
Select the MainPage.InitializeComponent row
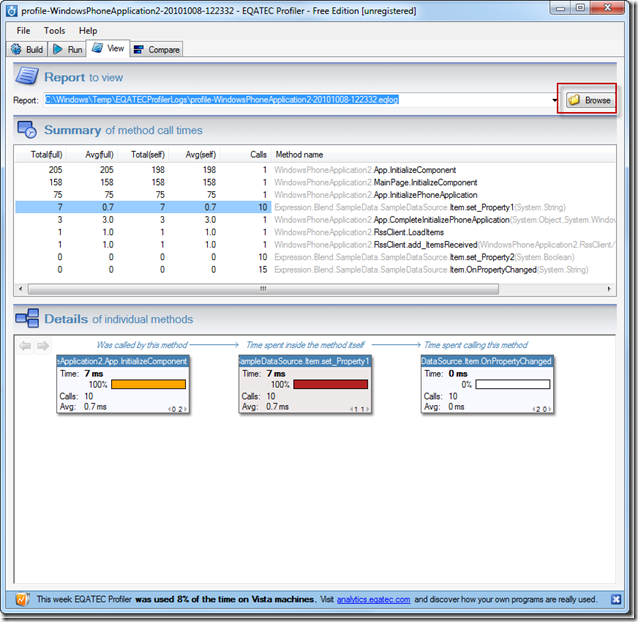tap(315, 182)
